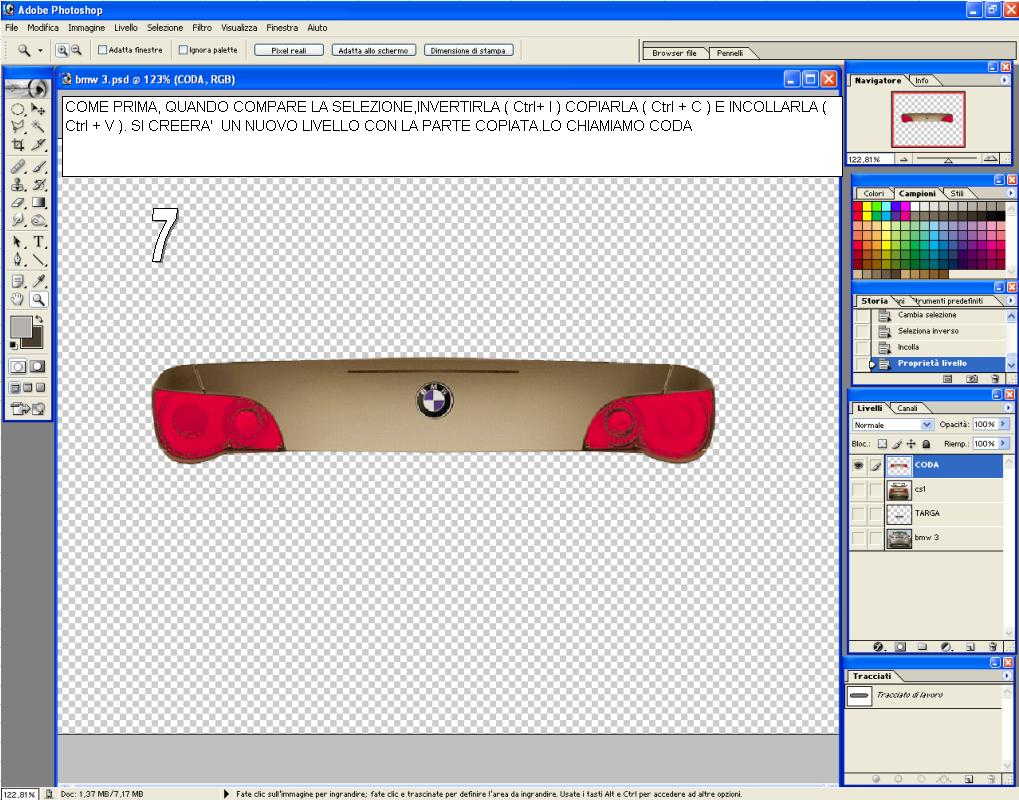This screenshot has width=1019, height=800.
Task: Switch to the Canali tab
Action: tap(907, 408)
